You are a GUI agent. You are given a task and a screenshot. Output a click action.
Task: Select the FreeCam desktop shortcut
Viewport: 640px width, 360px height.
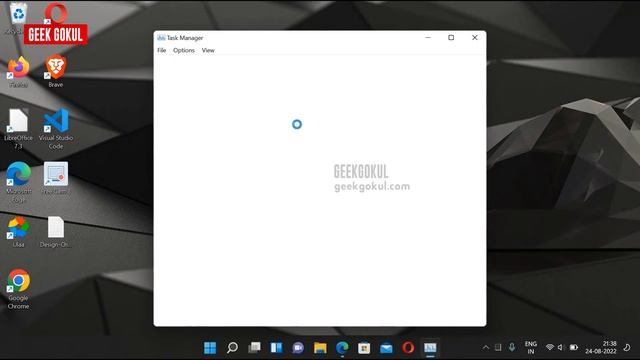pyautogui.click(x=56, y=178)
